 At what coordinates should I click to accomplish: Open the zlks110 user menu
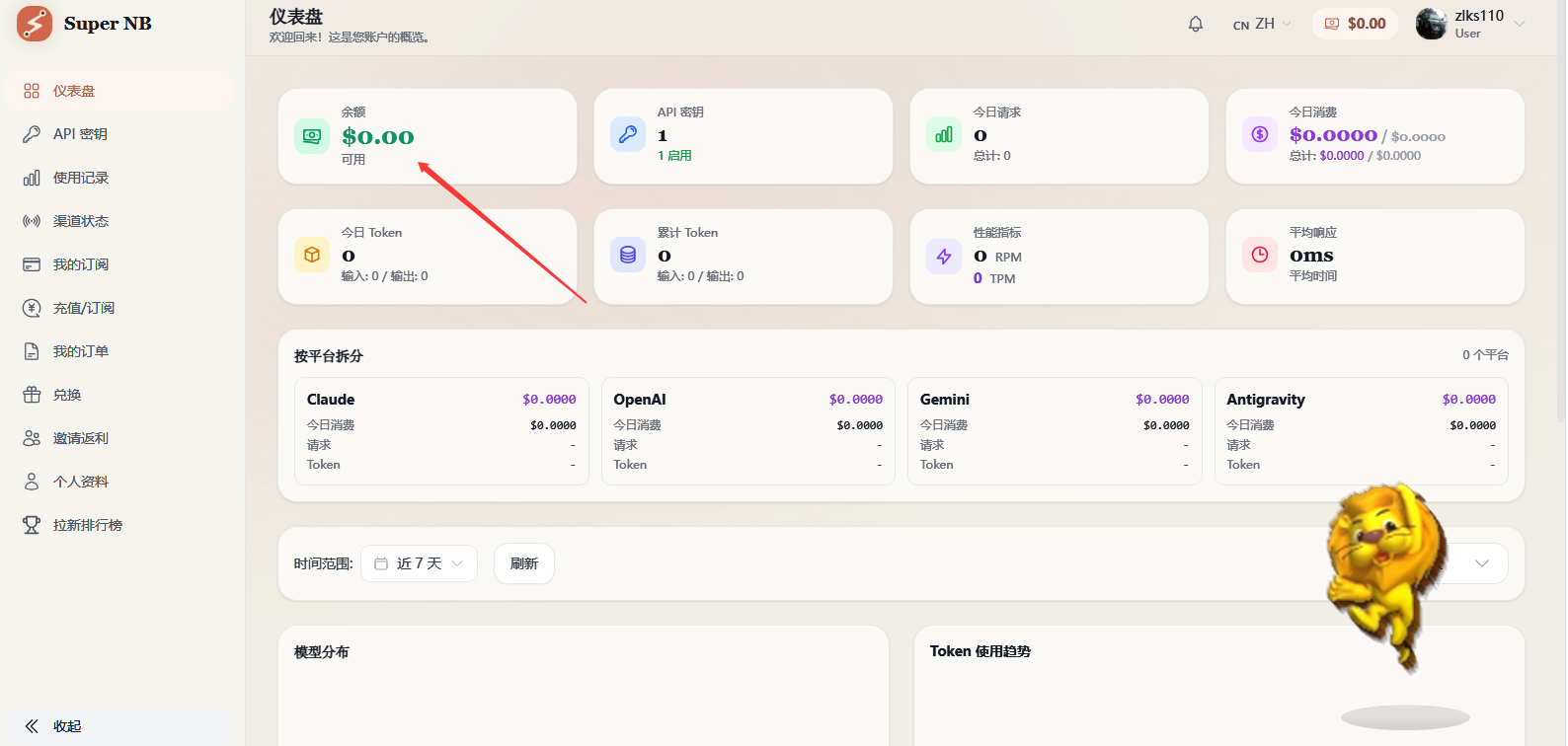[x=1470, y=24]
